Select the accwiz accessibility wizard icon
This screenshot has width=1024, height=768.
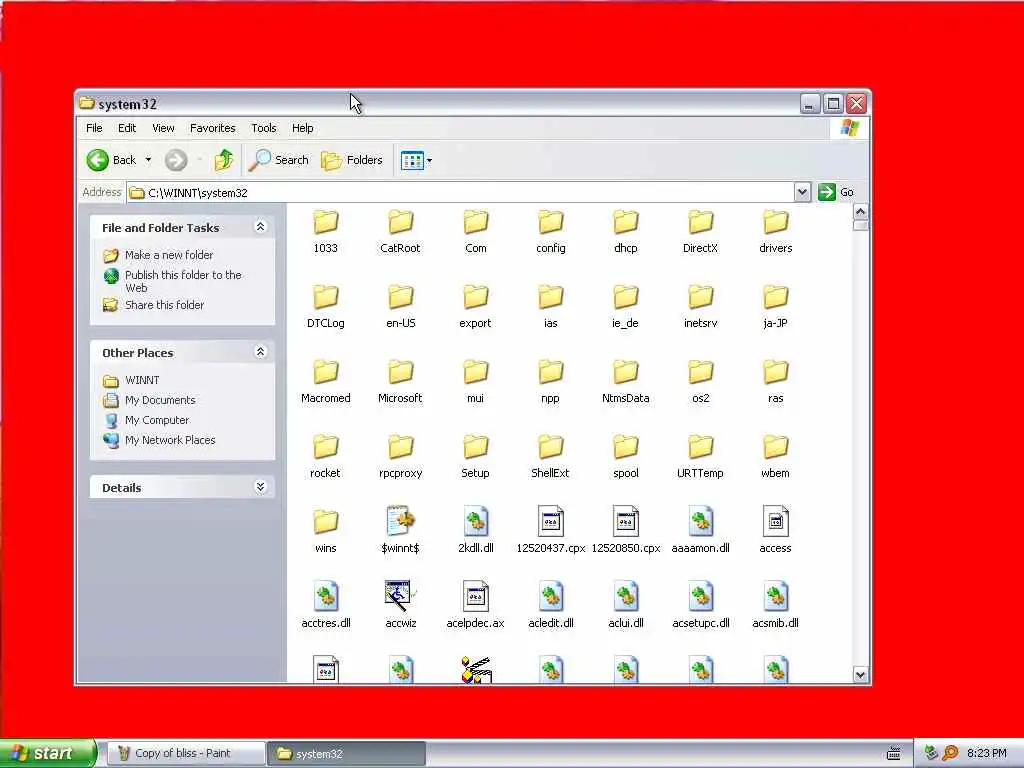click(400, 596)
